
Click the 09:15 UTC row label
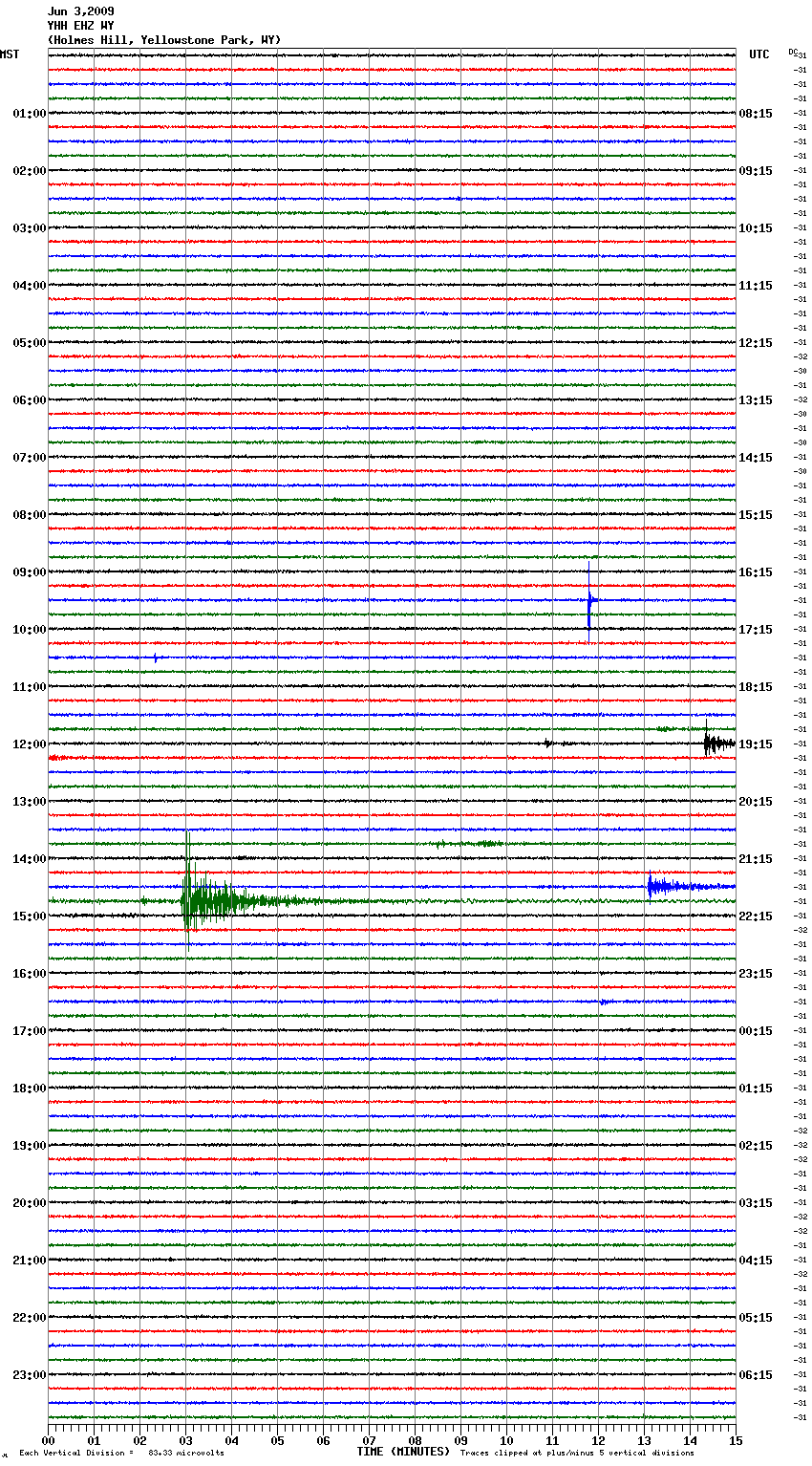click(x=756, y=171)
